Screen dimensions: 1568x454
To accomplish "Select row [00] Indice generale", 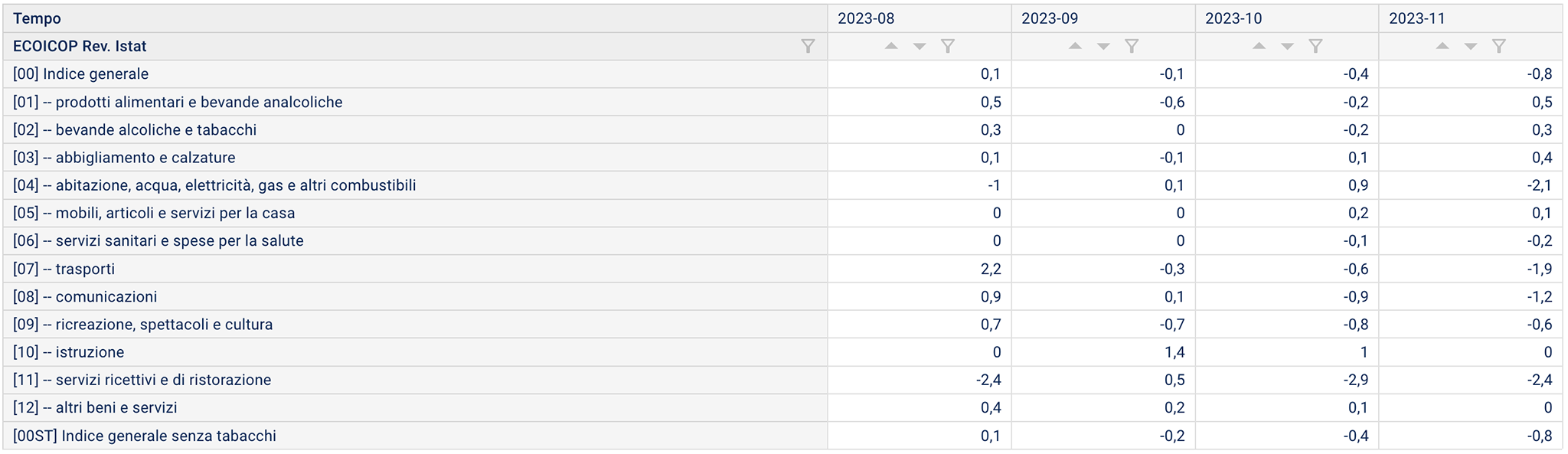I will pos(782,74).
